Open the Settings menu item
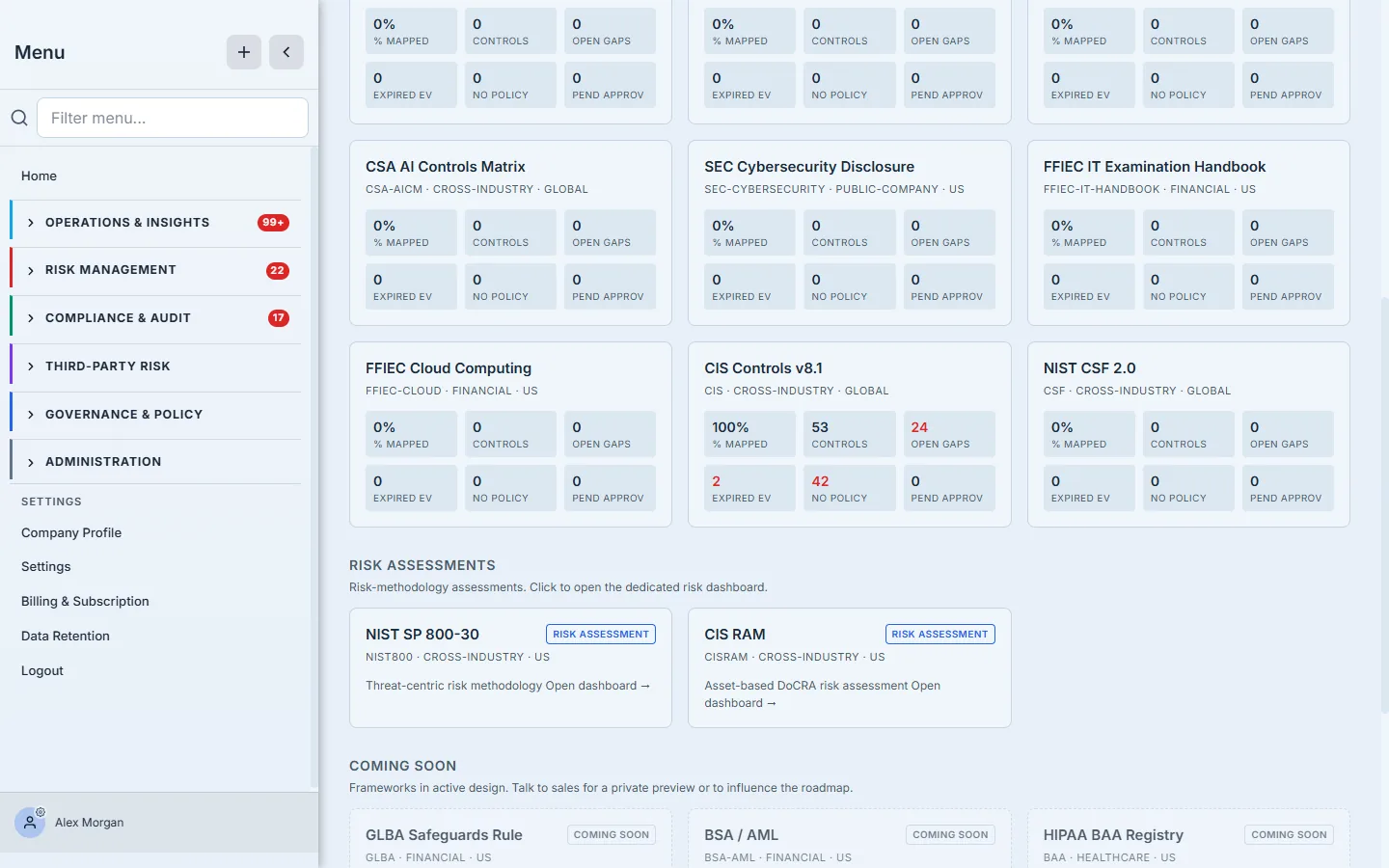The height and width of the screenshot is (868, 1389). [46, 566]
